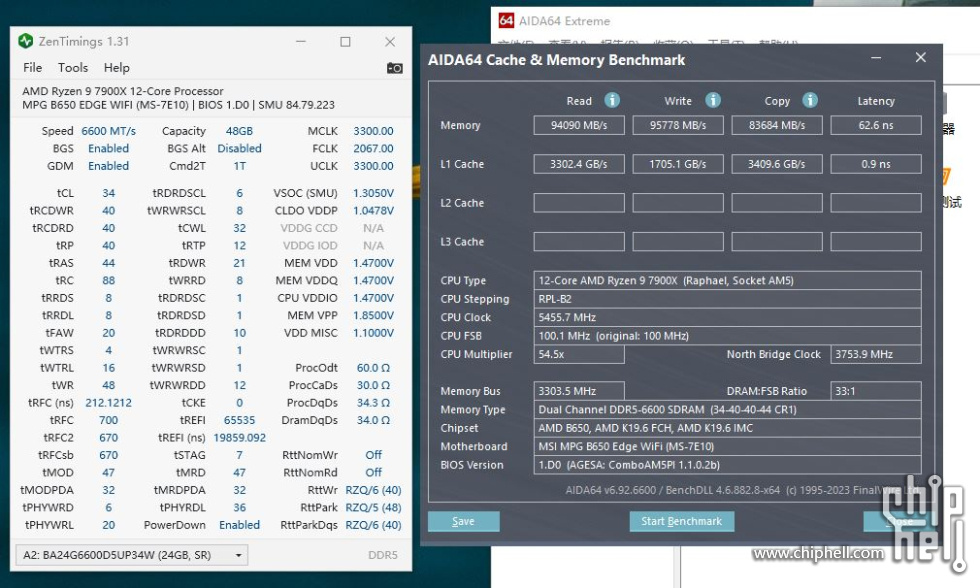Click the tRFC (ns) value 212.1212
Image resolution: width=980 pixels, height=588 pixels.
click(x=108, y=403)
